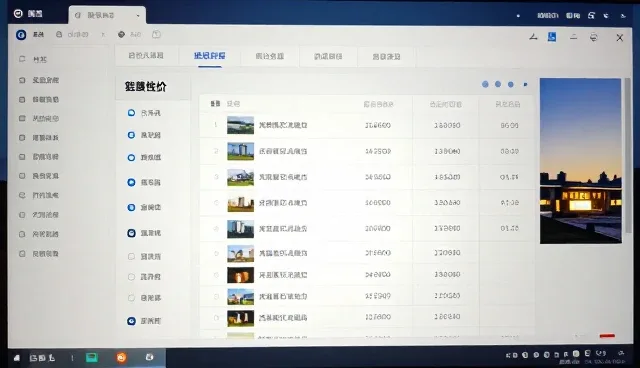Switch to the third tab in the tab row
The height and width of the screenshot is (368, 640).
point(269,56)
